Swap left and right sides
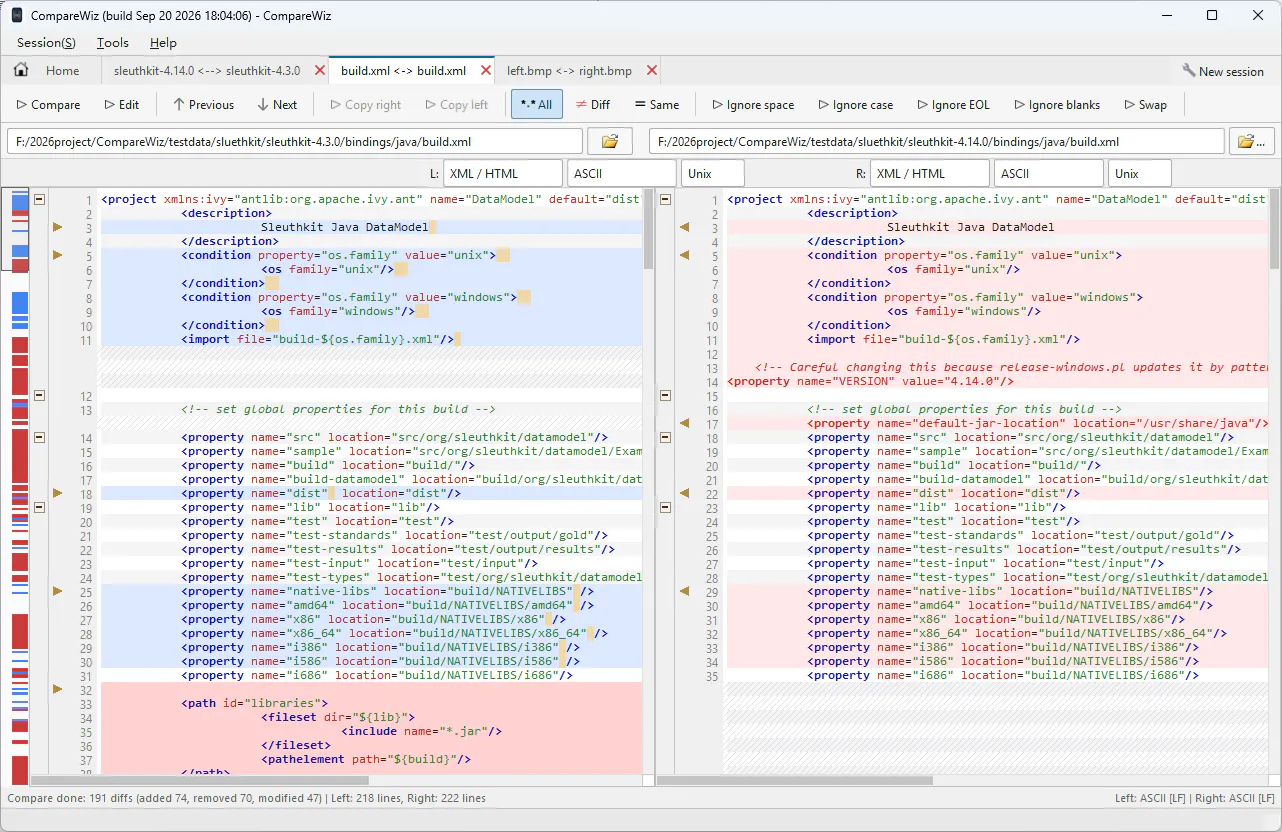Screen dimensions: 1282x832 point(1145,105)
